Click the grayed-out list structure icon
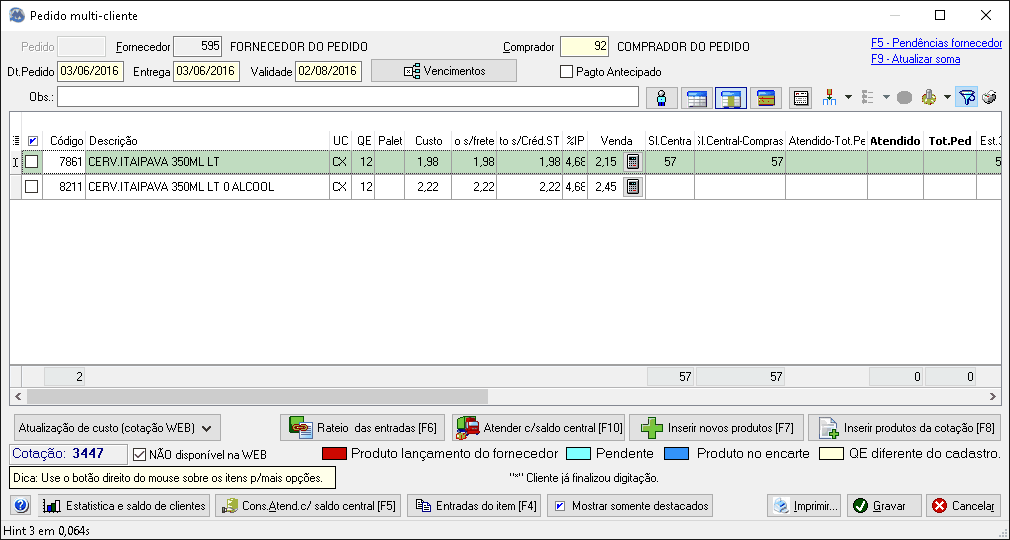Screen dimensions: 1010x540 point(868,97)
